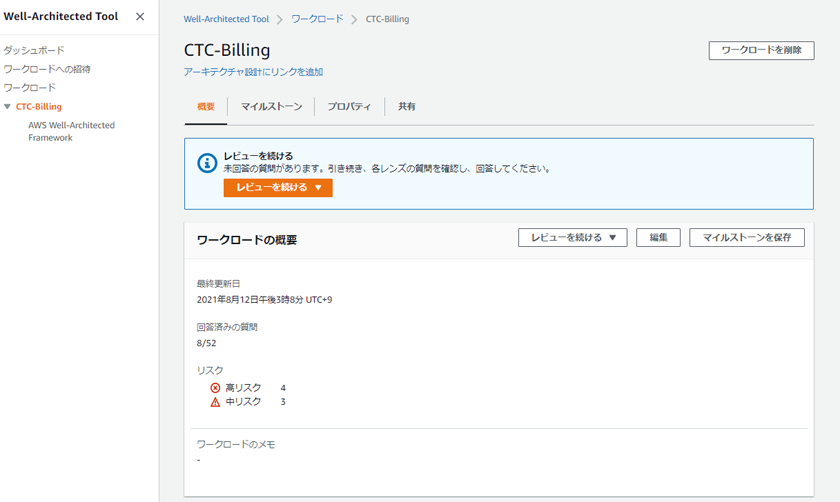Image resolution: width=840 pixels, height=502 pixels.
Task: Click the ワークロードの概要 heading
Action: click(x=247, y=240)
